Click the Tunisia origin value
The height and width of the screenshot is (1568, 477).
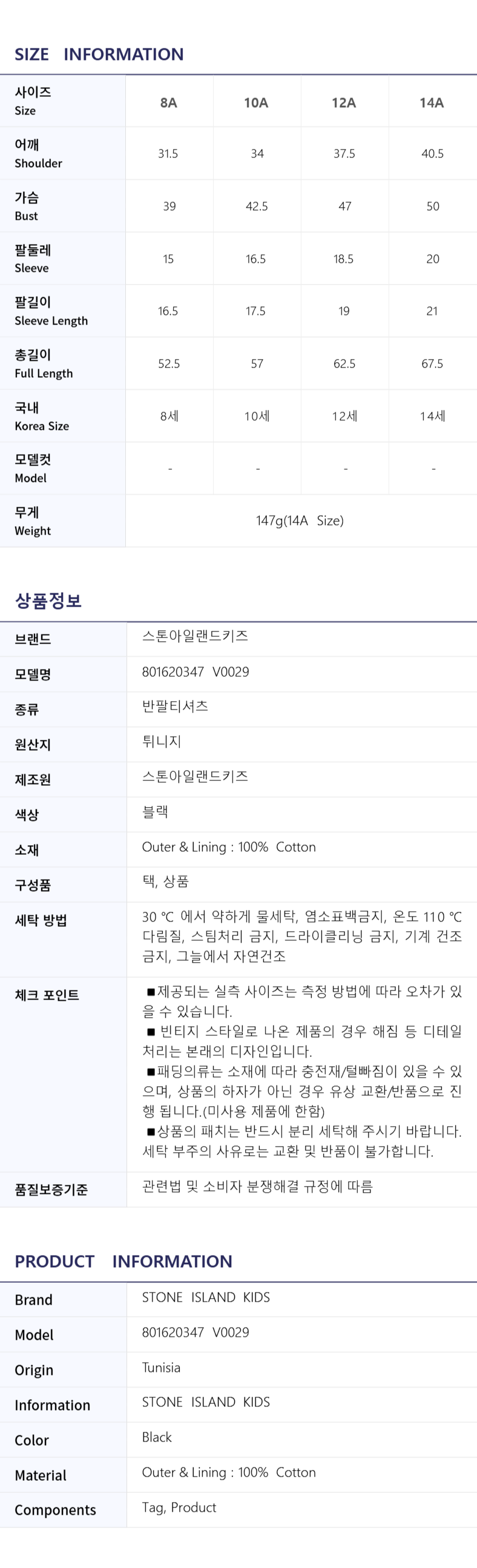[161, 1367]
